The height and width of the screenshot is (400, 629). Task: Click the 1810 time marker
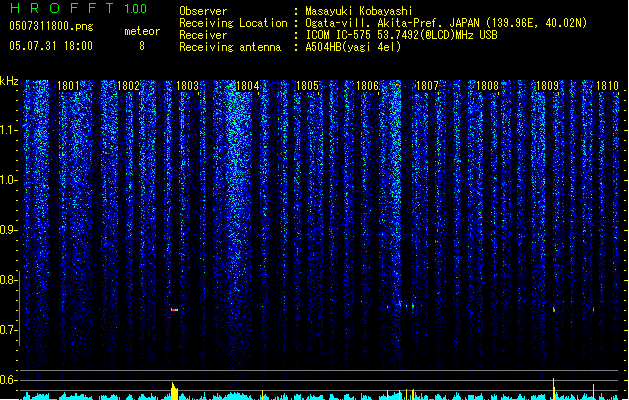click(607, 86)
